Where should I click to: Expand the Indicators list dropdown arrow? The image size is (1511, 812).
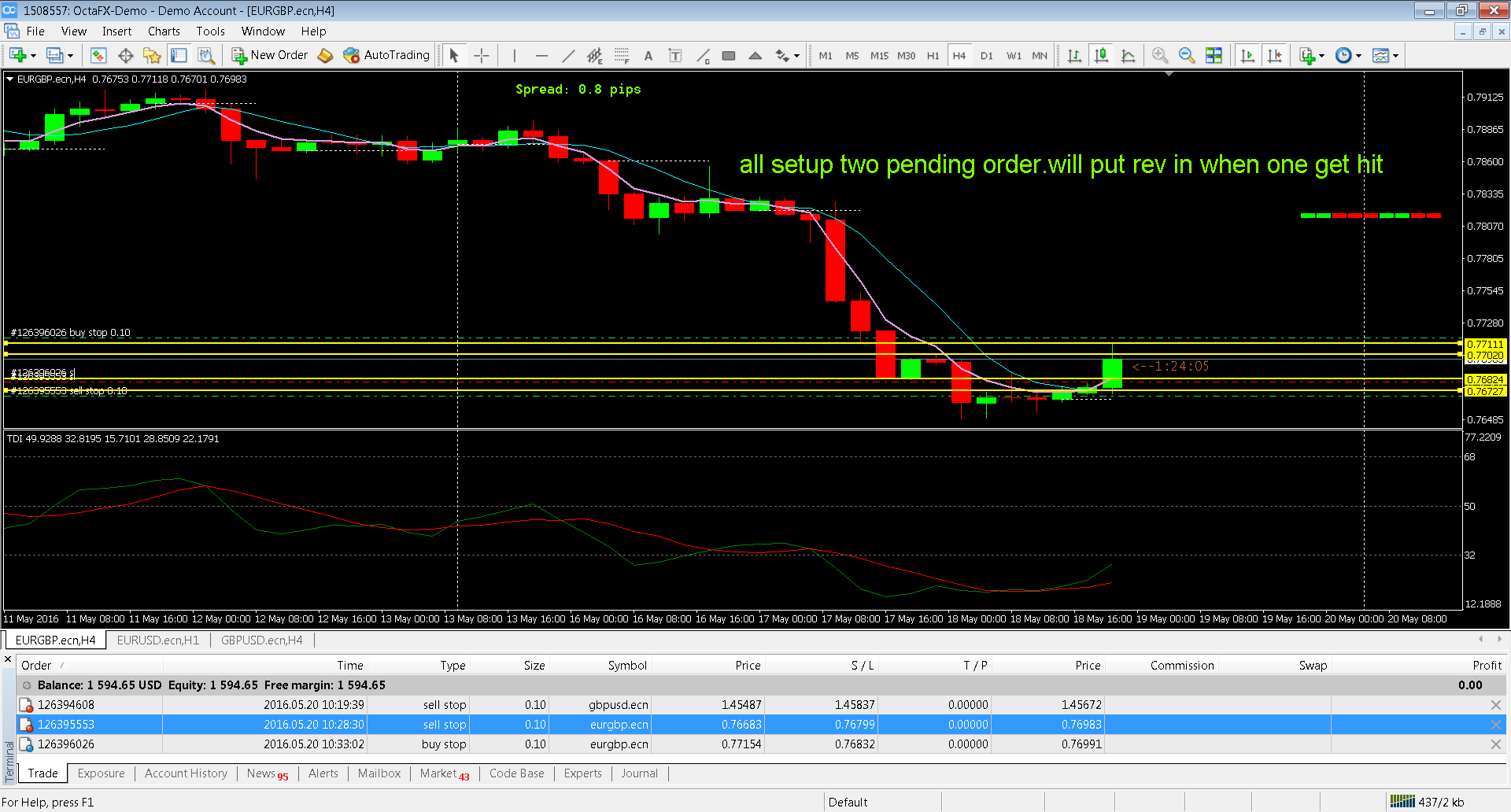(1321, 56)
